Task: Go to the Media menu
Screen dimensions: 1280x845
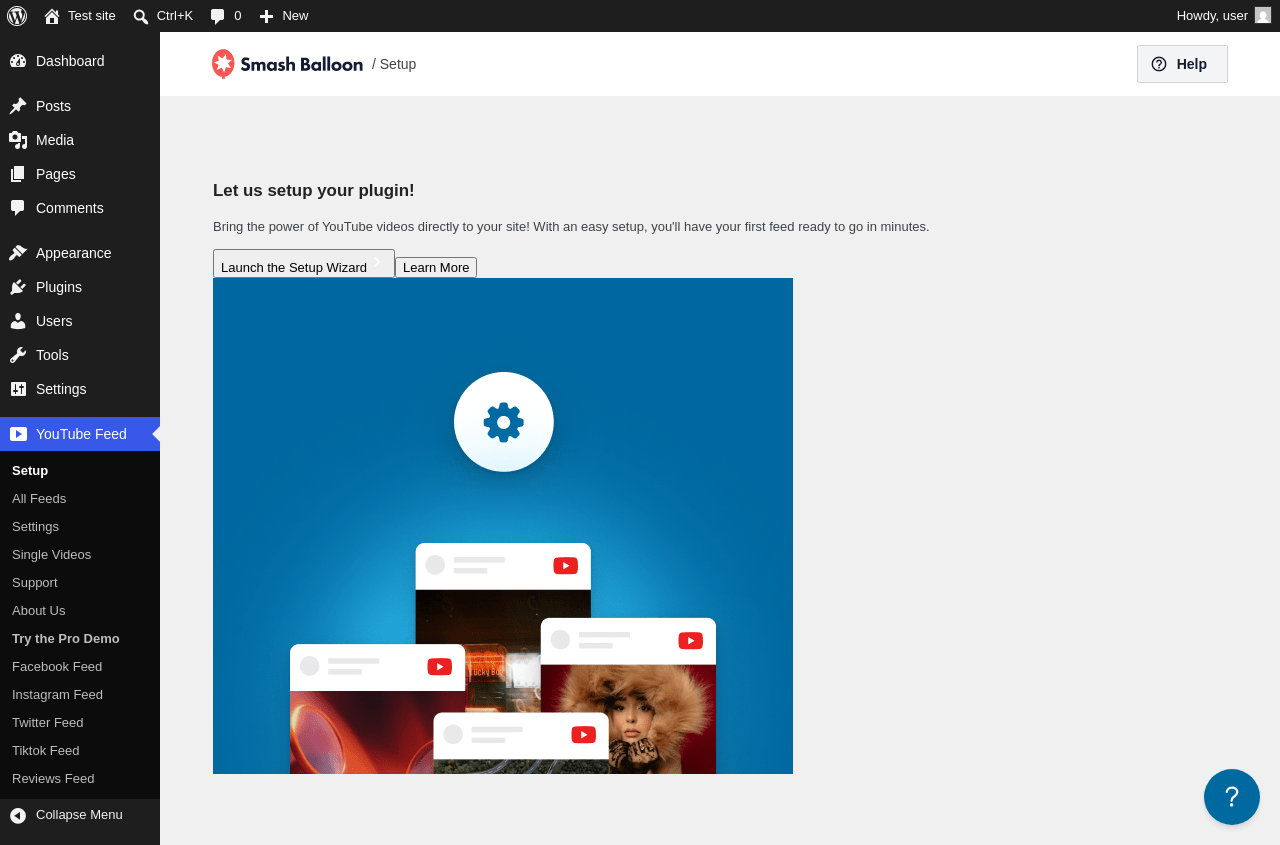Action: [x=80, y=140]
